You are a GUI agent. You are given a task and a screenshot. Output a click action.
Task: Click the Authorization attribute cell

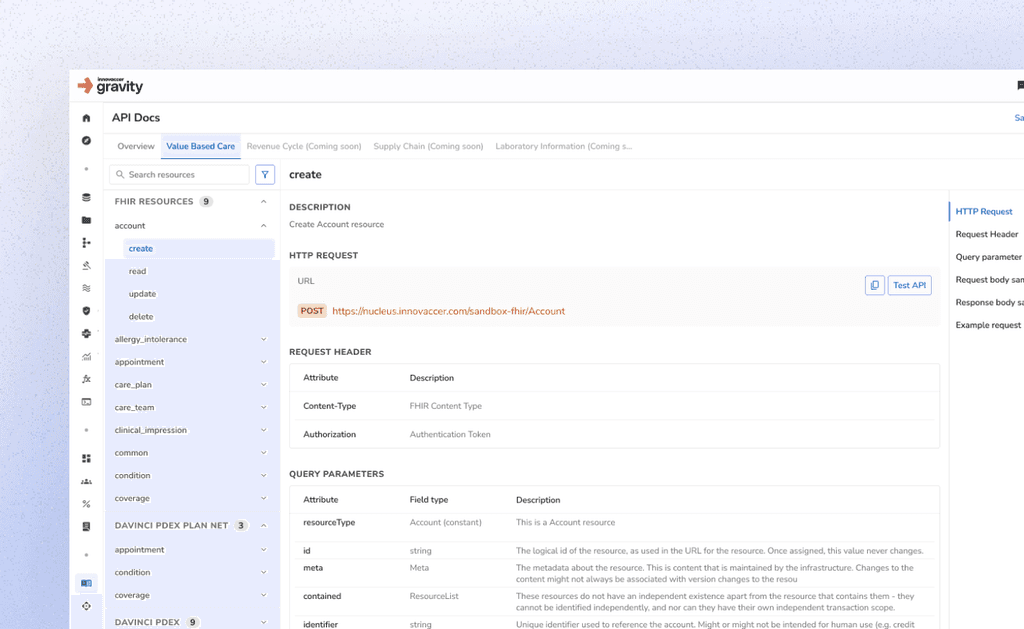(330, 434)
